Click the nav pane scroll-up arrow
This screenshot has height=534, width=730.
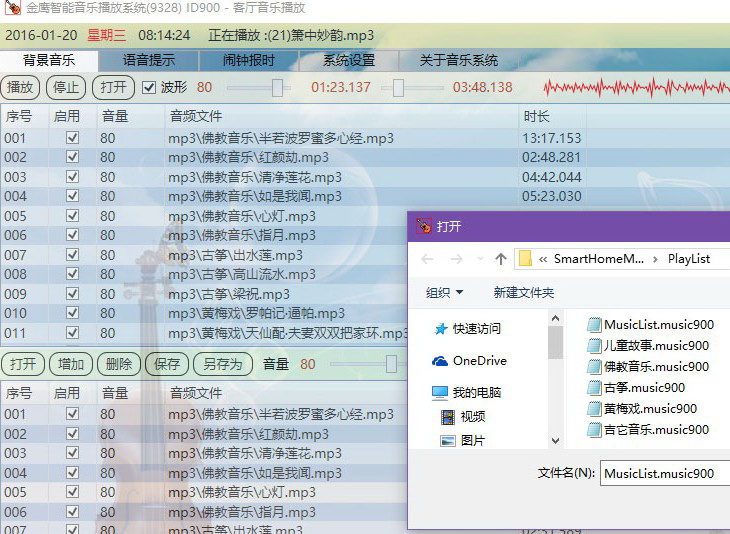coord(555,318)
